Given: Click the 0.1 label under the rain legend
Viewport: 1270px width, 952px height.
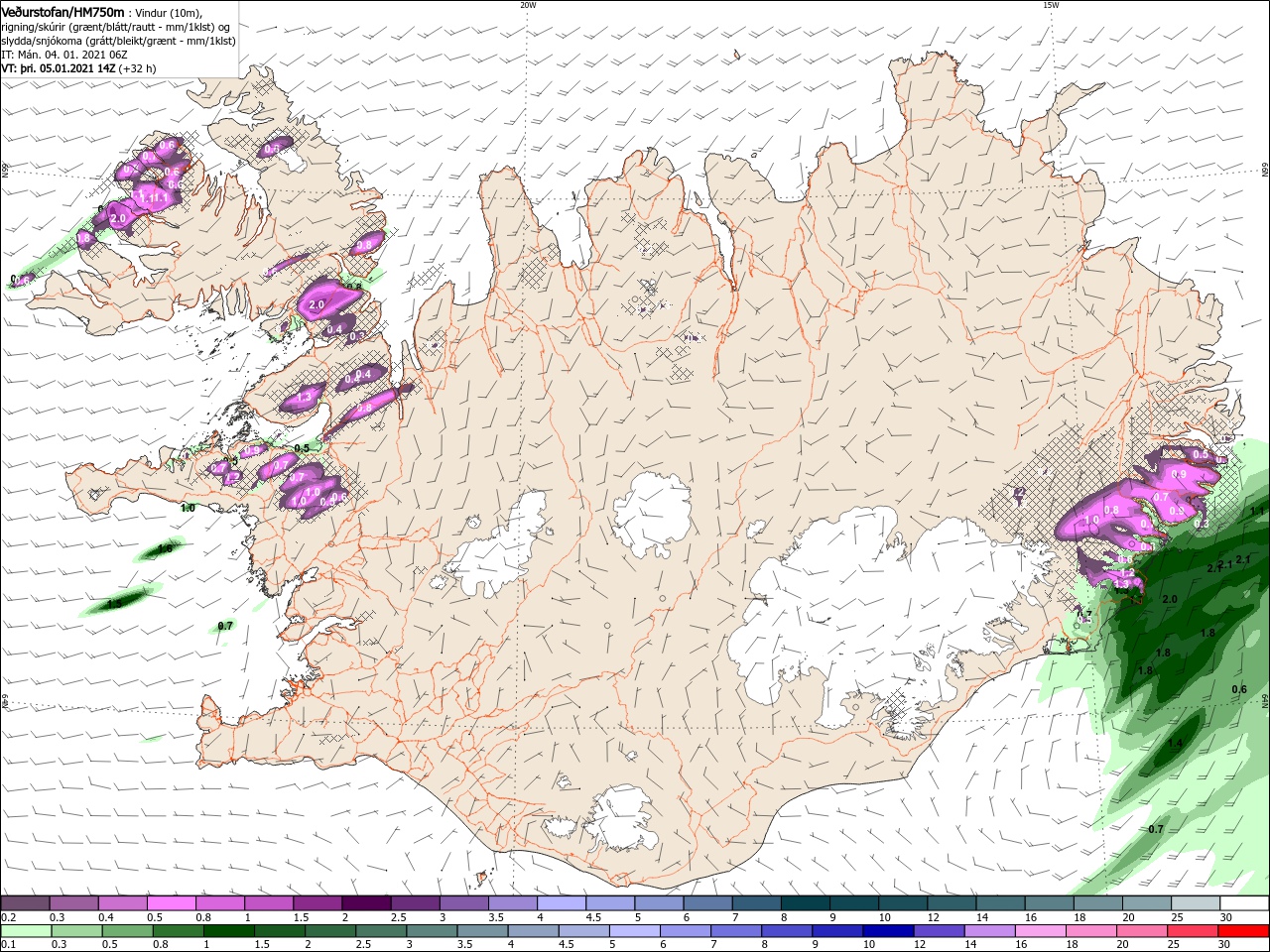Looking at the screenshot, I should click(x=7, y=945).
